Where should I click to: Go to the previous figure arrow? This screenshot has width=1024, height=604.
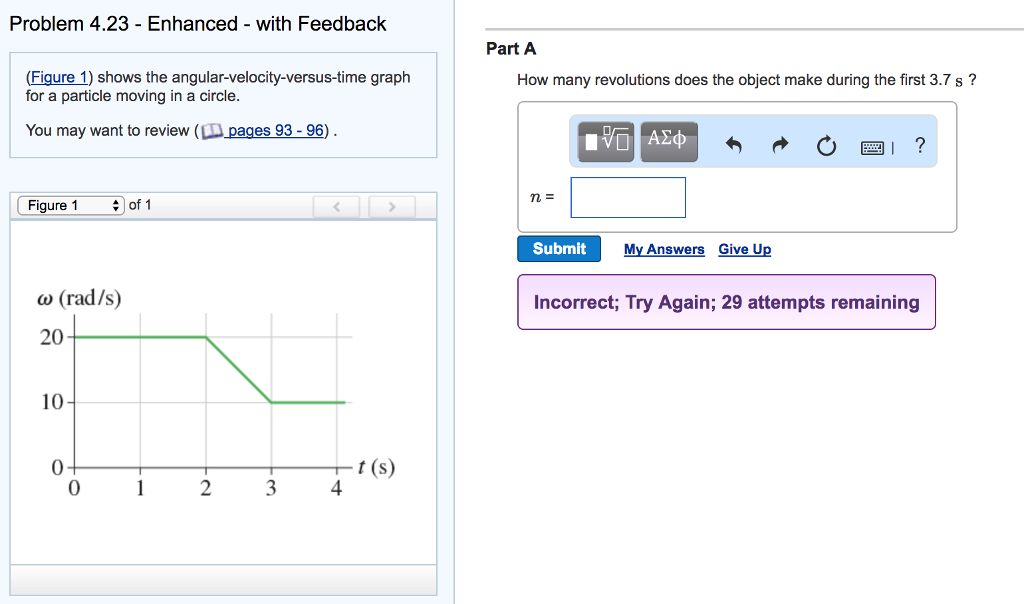[338, 207]
